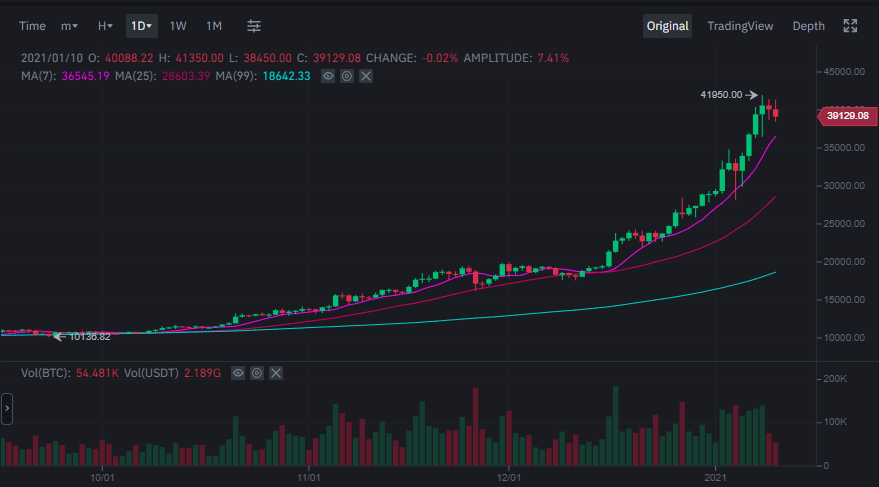This screenshot has width=879, height=487.
Task: Switch to the Depth chart tab
Action: pos(808,26)
